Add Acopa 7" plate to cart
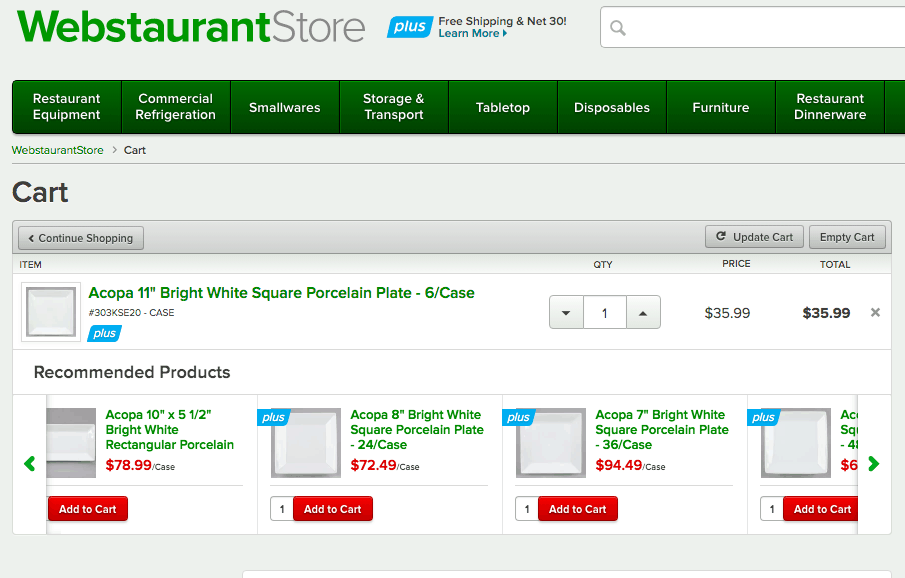This screenshot has height=578, width=905. point(578,509)
